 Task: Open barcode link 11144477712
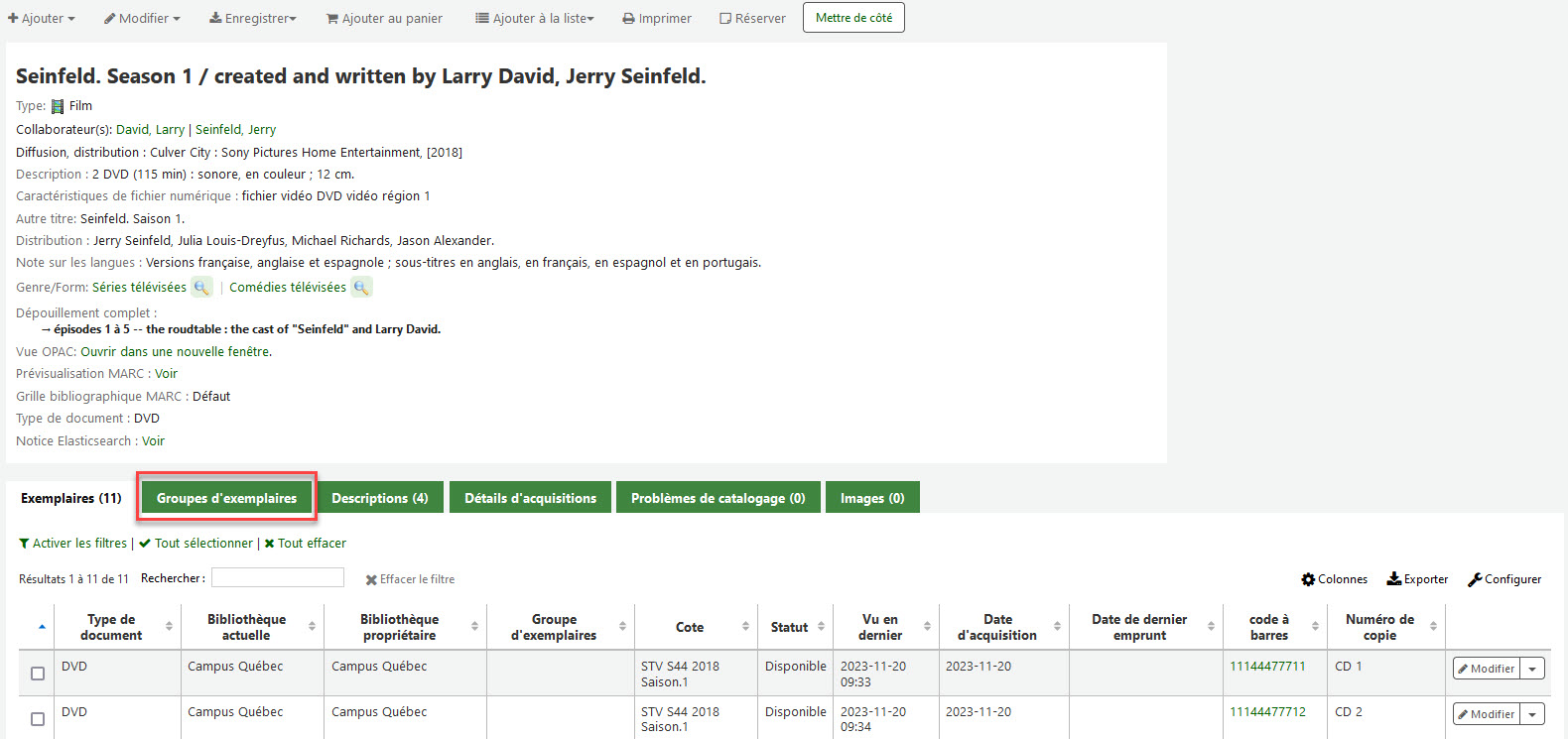(x=1267, y=712)
